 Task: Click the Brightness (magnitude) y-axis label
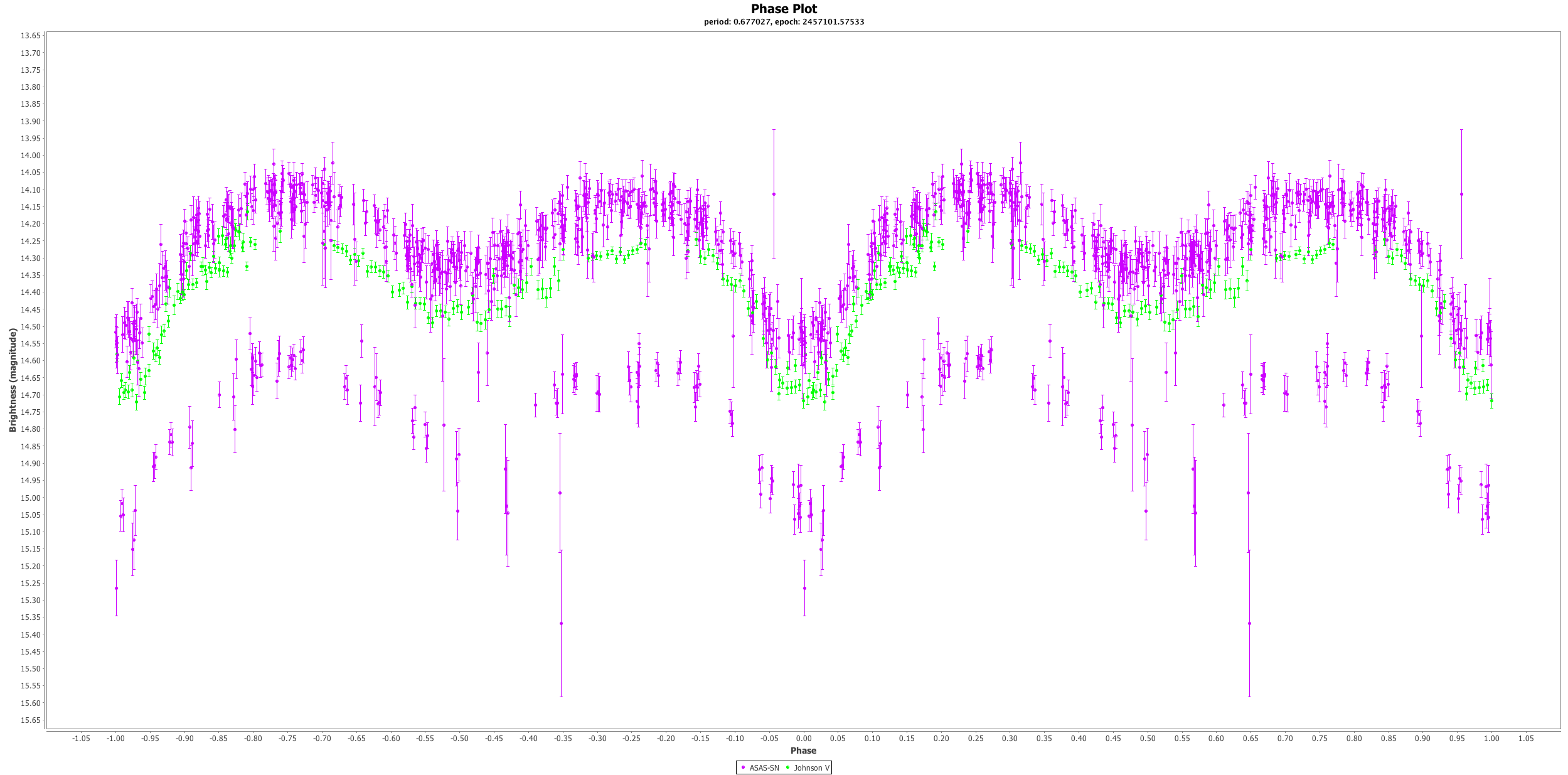[13, 380]
